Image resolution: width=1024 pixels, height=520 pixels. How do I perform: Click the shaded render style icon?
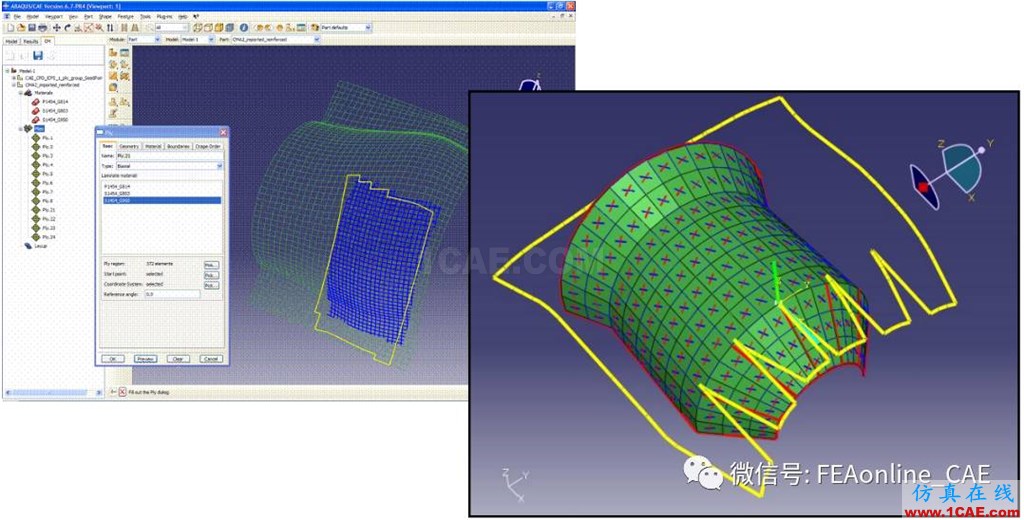219,27
